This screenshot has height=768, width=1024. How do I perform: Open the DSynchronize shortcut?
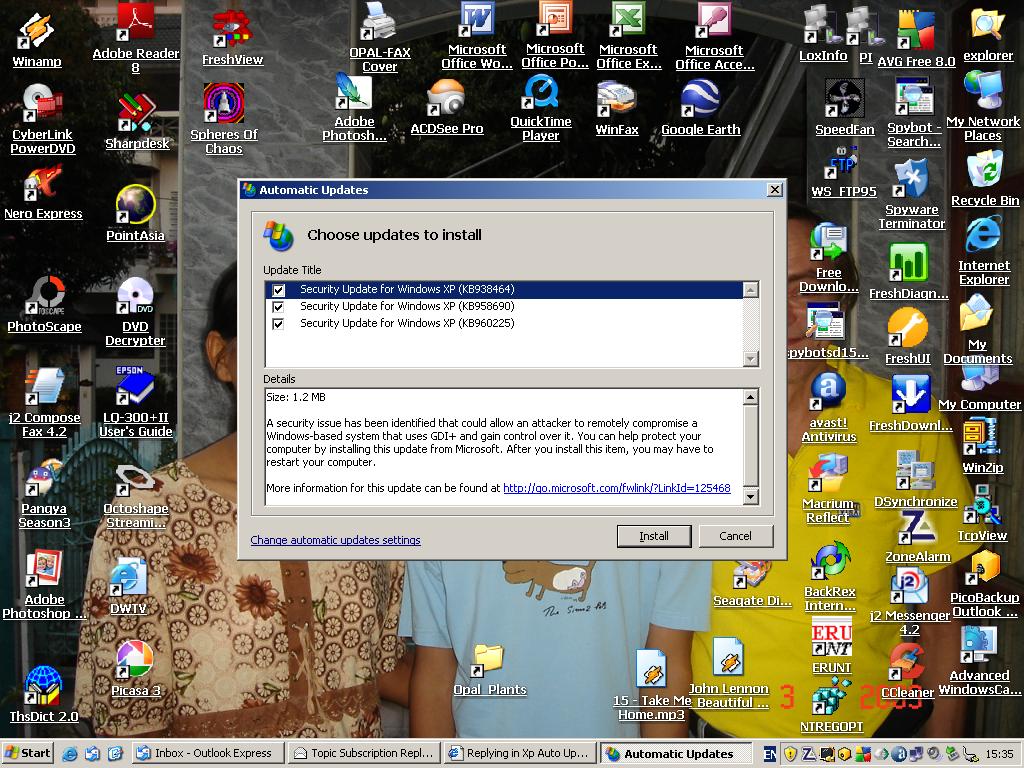tap(916, 479)
